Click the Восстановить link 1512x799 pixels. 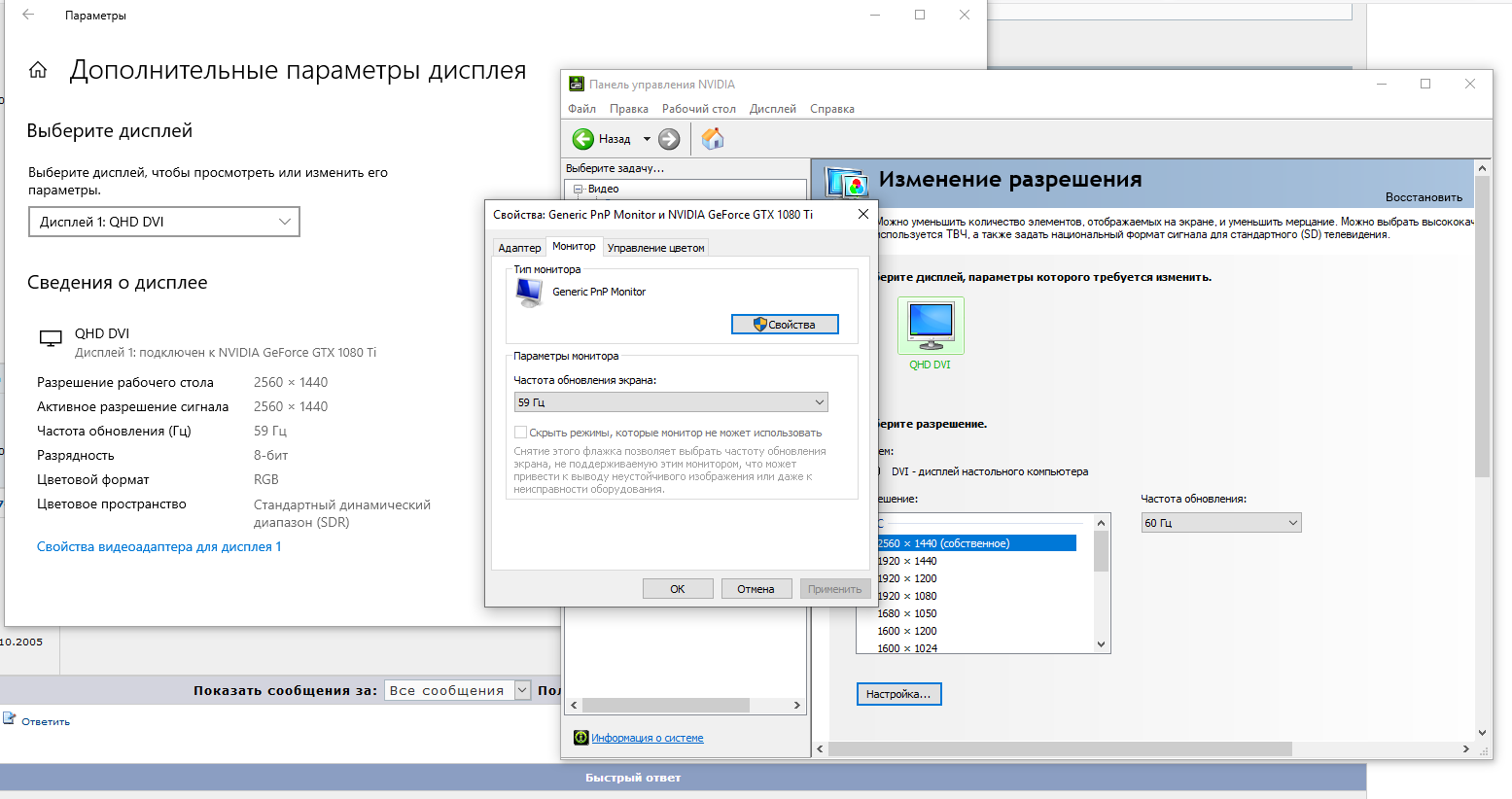pos(1424,197)
